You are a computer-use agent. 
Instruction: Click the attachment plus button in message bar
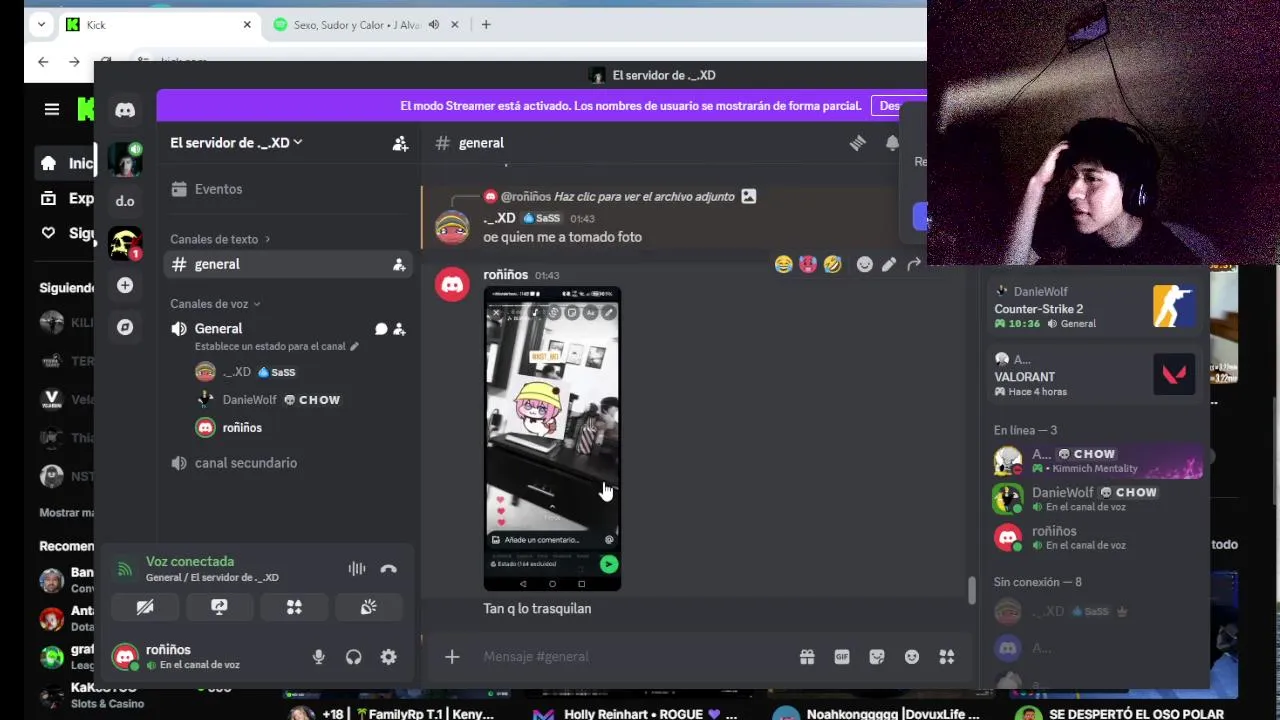click(452, 657)
